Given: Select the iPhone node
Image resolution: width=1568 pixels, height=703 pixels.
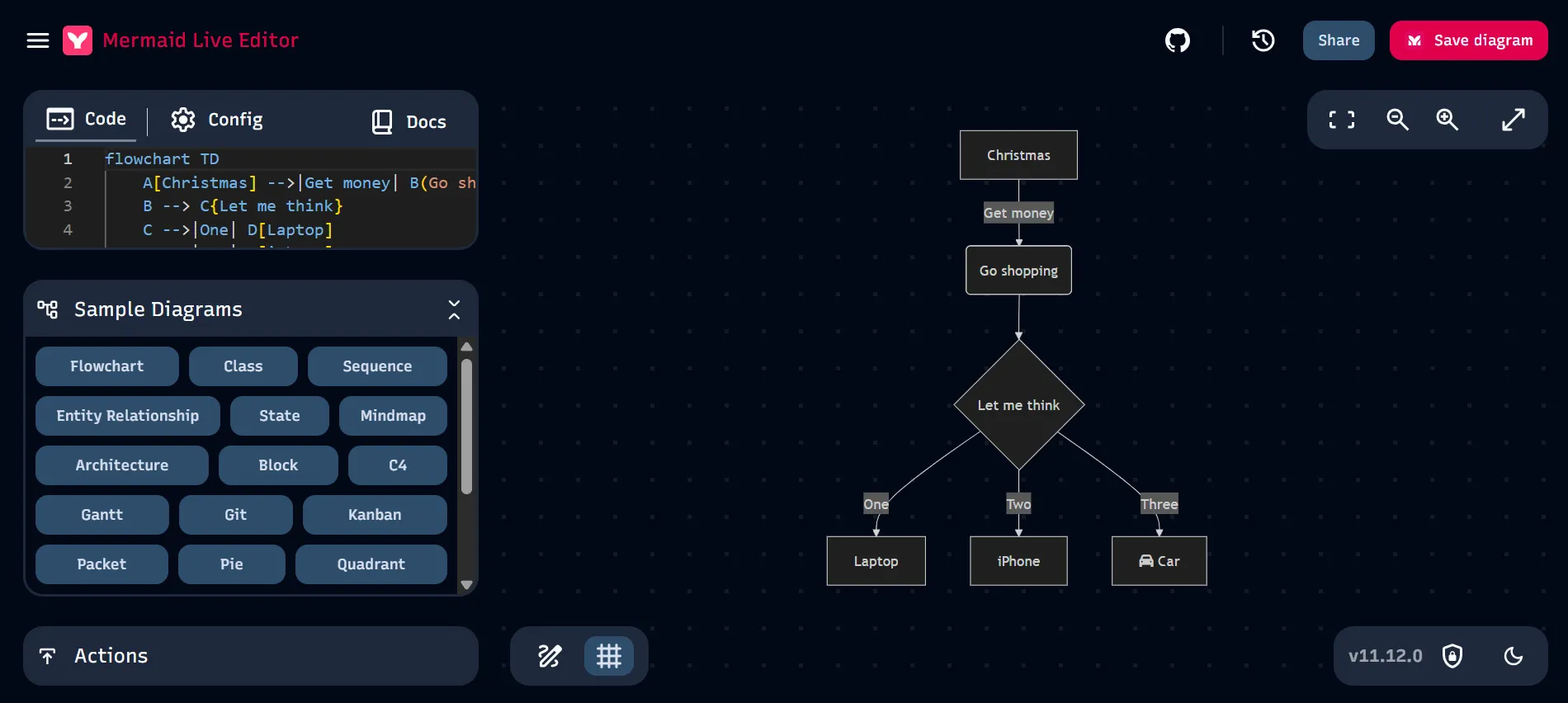Looking at the screenshot, I should [1018, 561].
